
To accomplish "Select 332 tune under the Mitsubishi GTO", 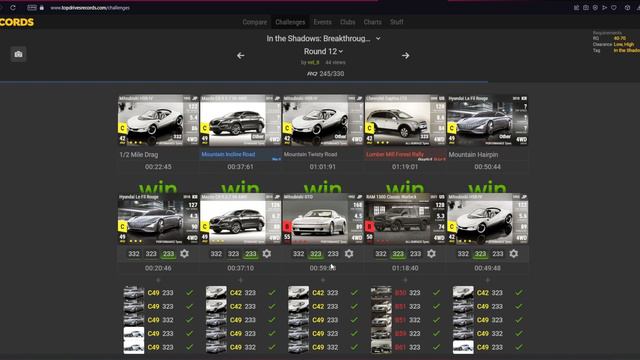I will [x=298, y=253].
